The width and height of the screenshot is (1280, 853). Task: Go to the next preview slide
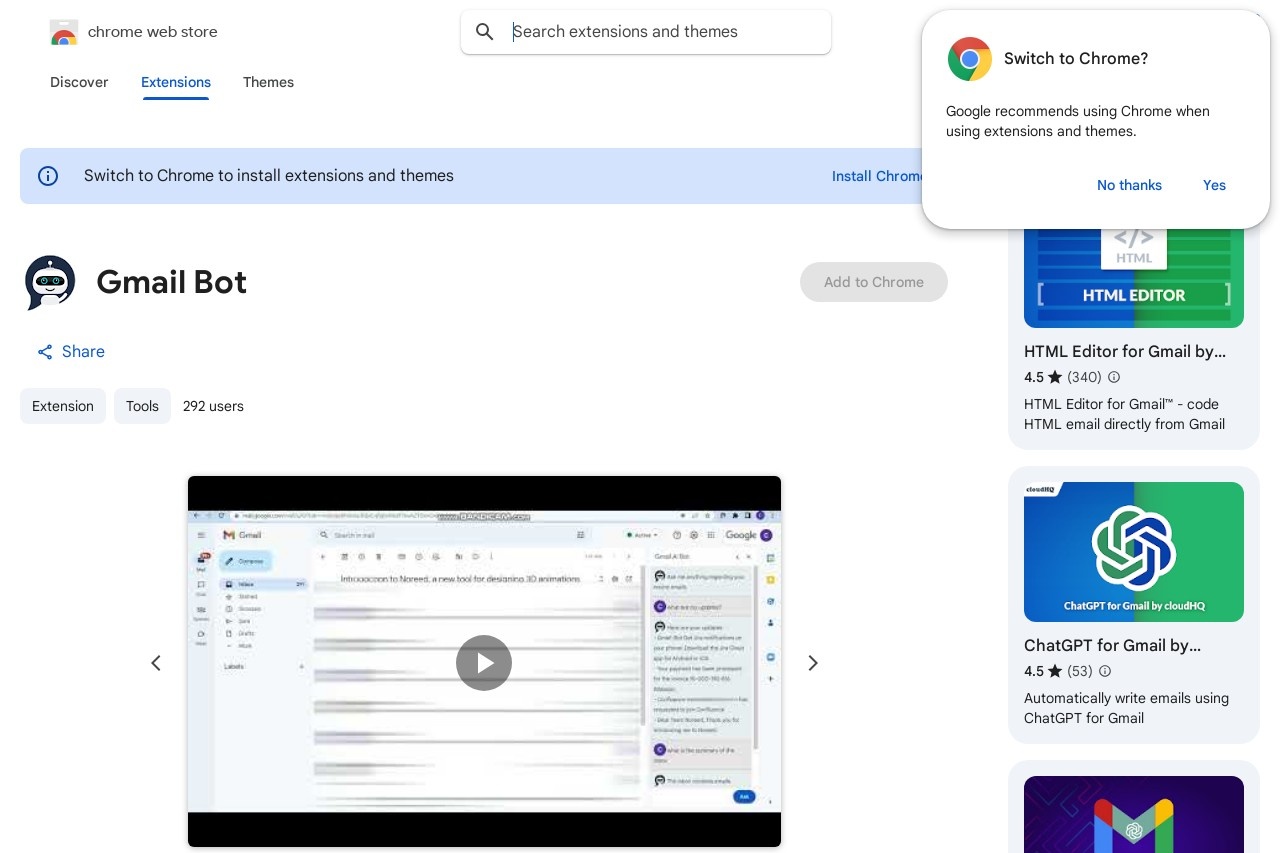tap(813, 663)
